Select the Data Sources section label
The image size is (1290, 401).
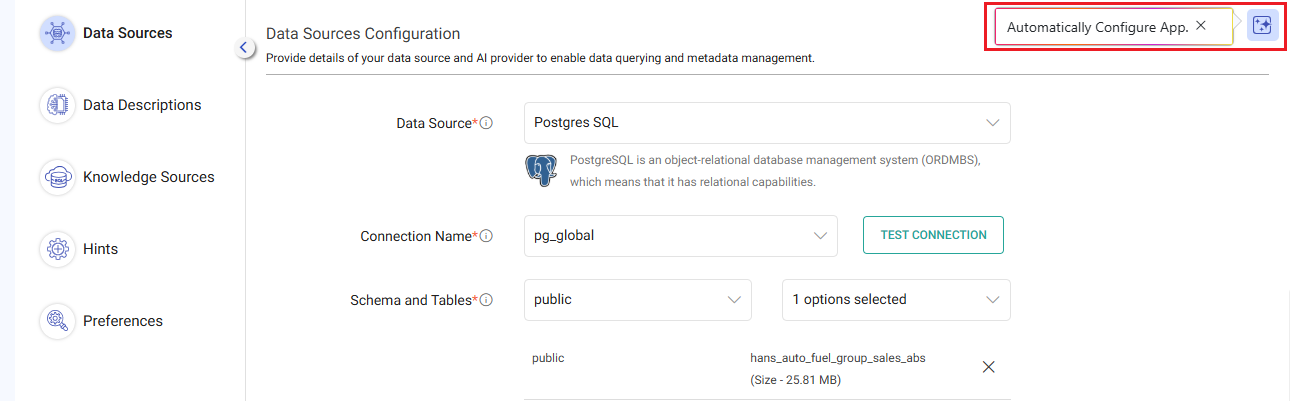[128, 33]
